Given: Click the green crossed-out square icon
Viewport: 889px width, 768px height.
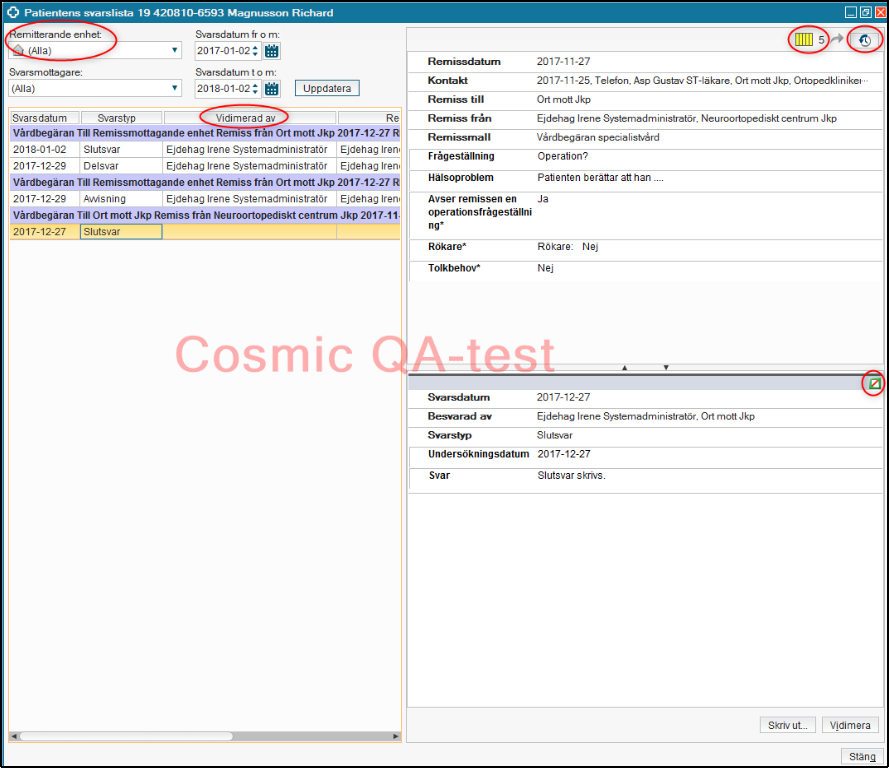Looking at the screenshot, I should [x=874, y=383].
